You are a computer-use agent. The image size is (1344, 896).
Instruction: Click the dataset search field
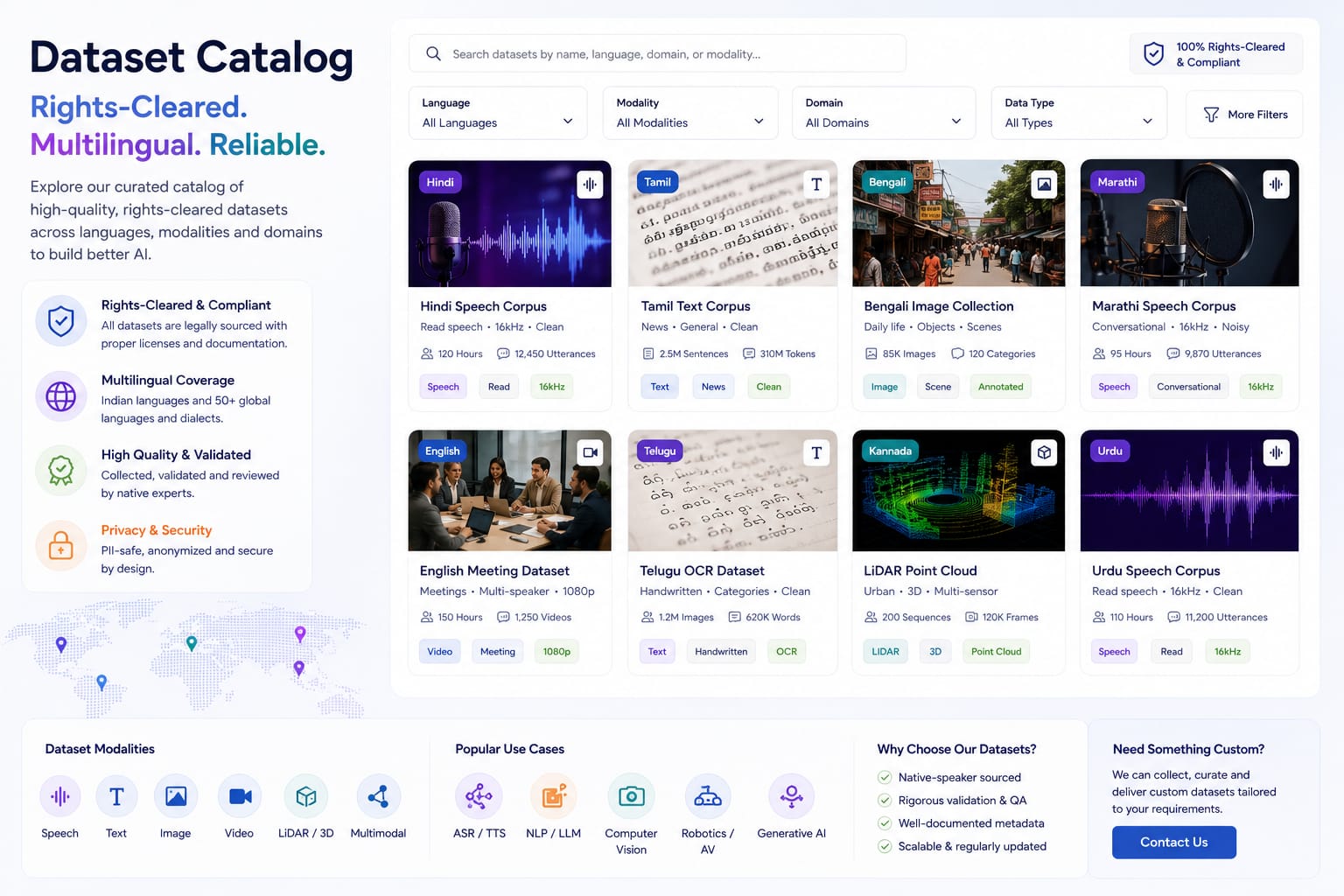657,54
